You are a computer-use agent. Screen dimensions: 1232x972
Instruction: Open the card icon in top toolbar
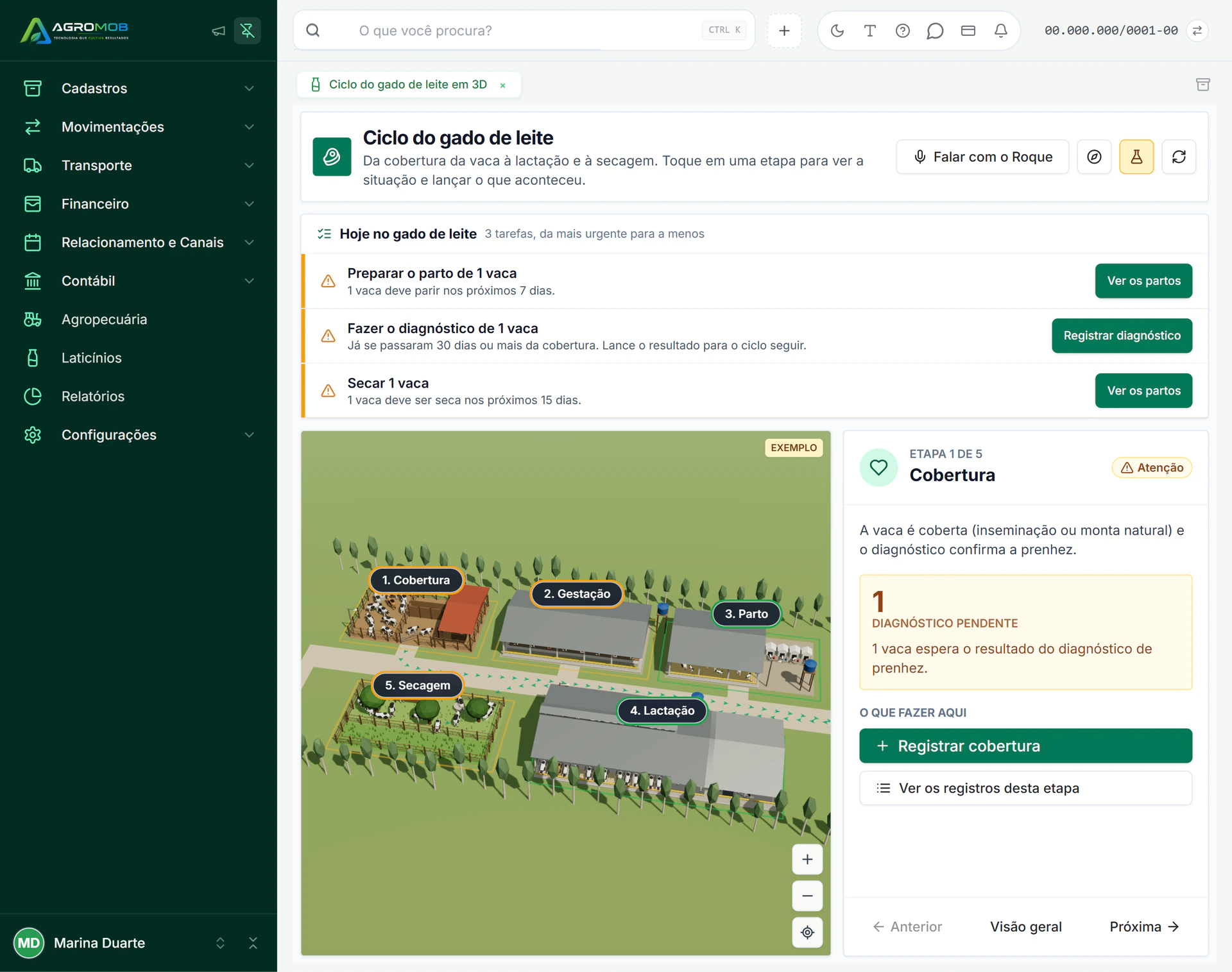pos(968,30)
